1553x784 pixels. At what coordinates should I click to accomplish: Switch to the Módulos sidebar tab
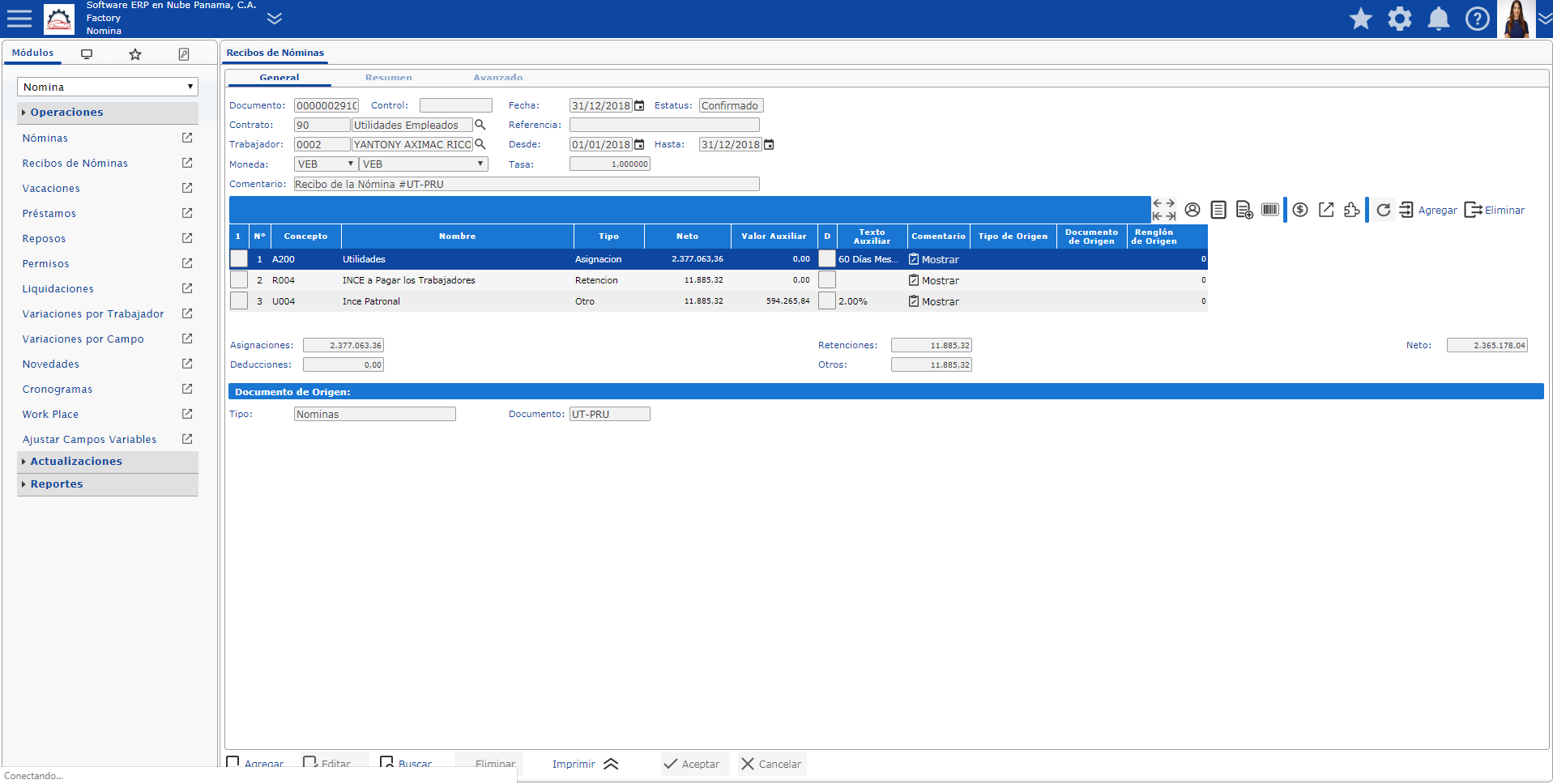coord(33,53)
